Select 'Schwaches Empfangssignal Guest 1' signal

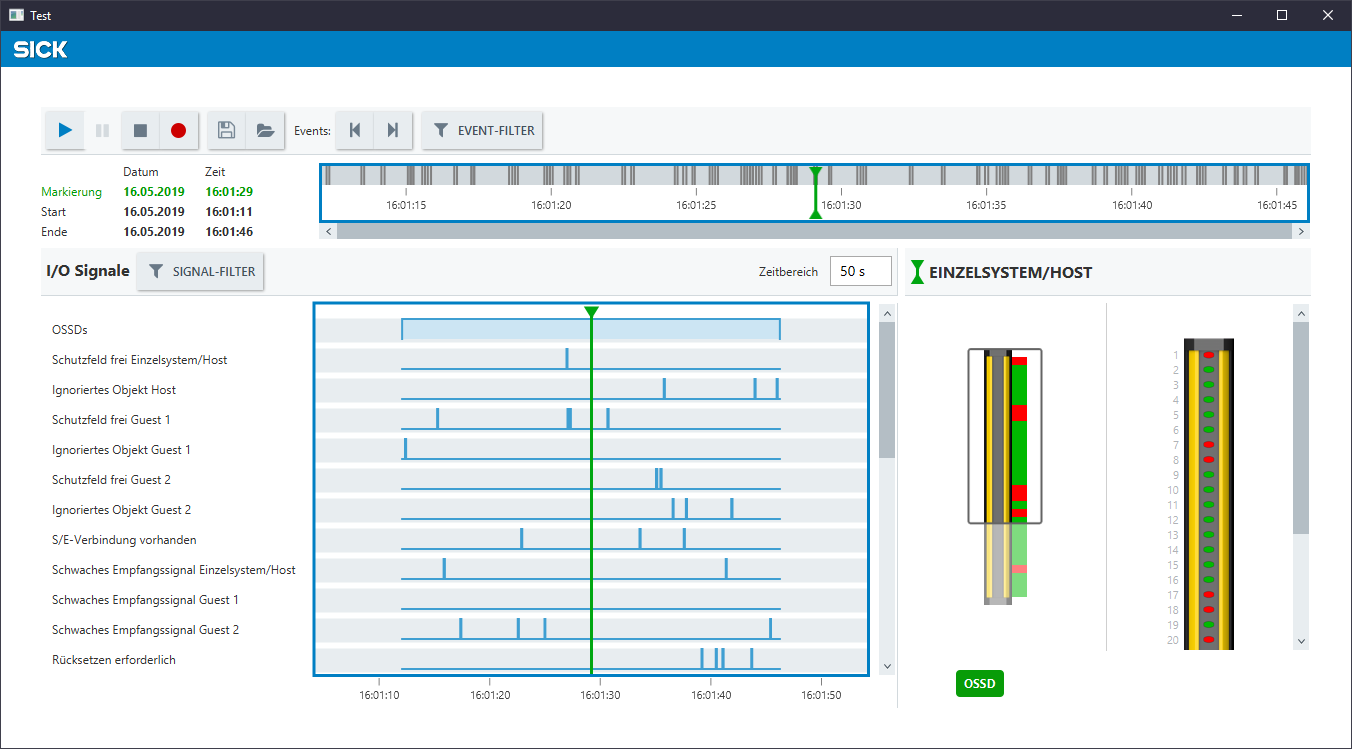tap(145, 600)
